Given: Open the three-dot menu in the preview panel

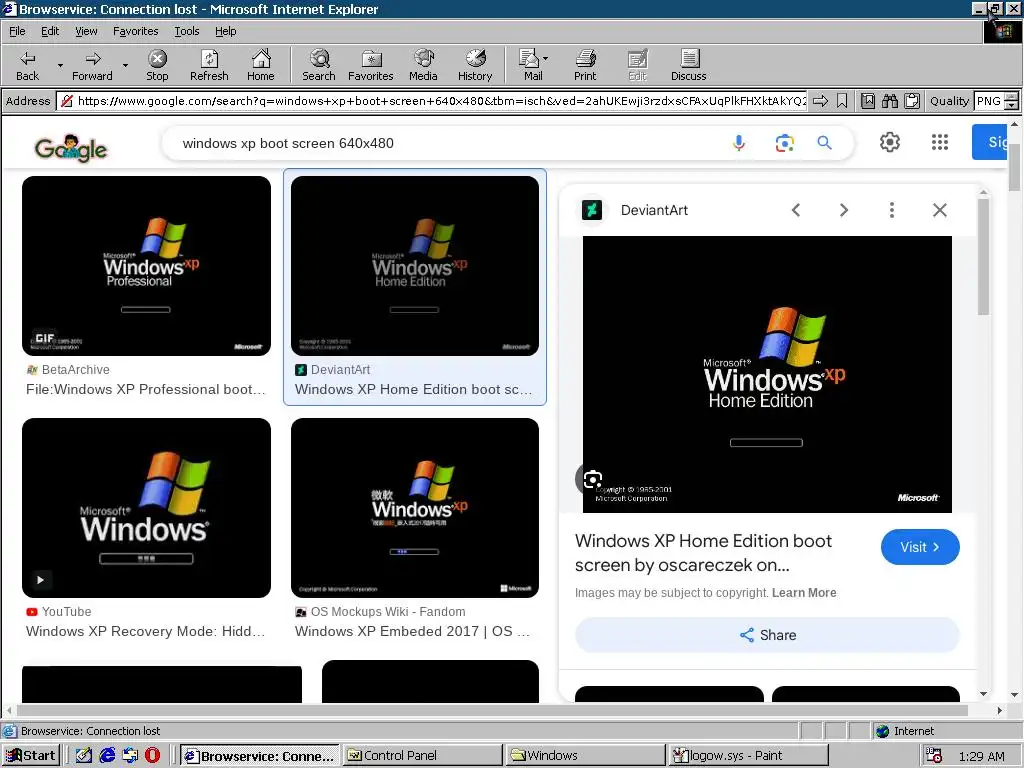Looking at the screenshot, I should point(891,210).
